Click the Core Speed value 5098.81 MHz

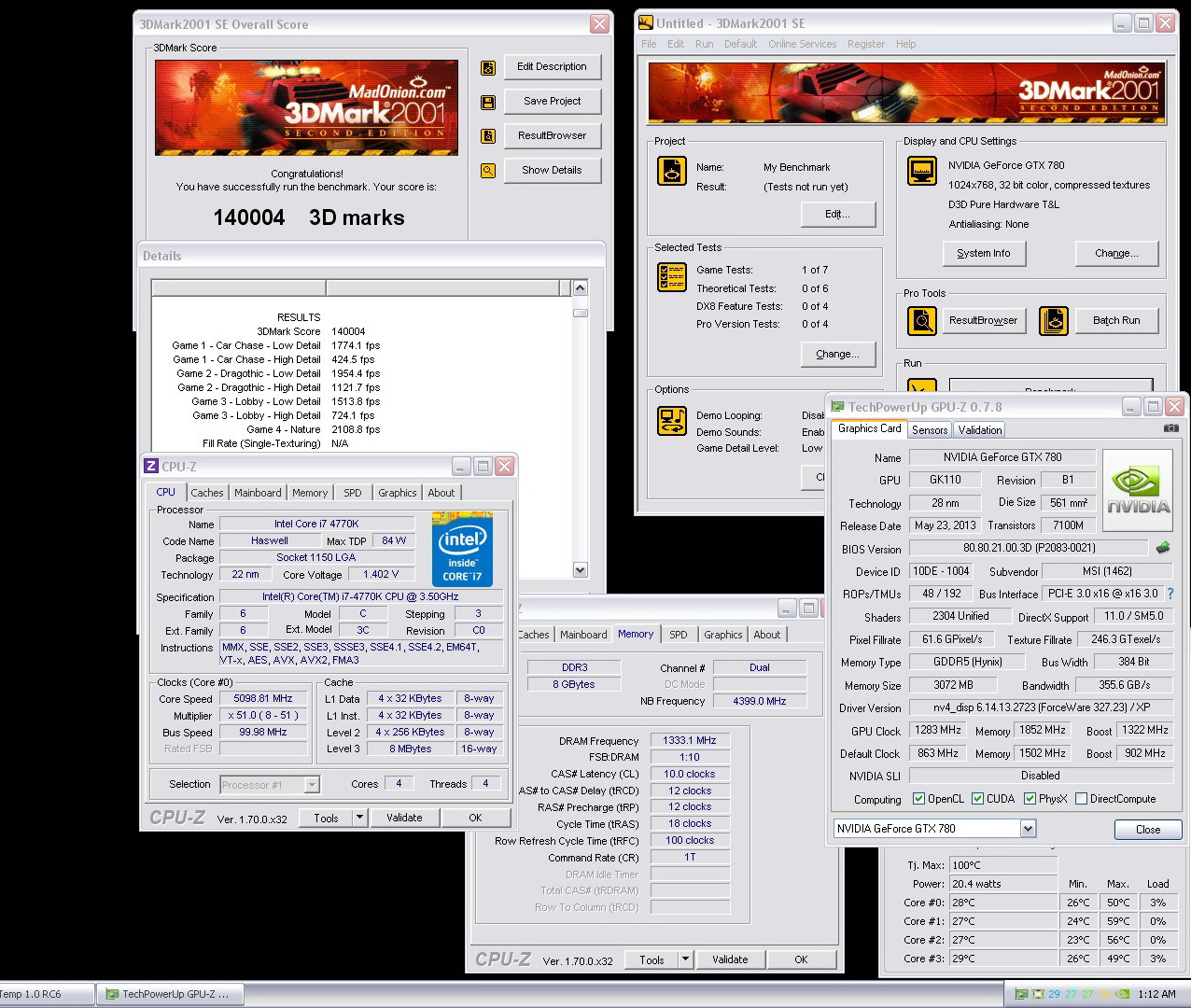263,698
